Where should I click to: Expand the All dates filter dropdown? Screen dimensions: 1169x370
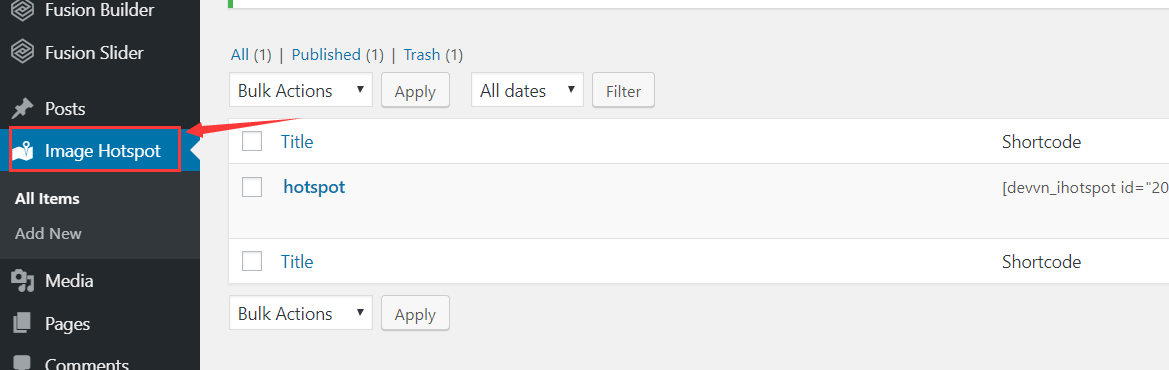point(528,90)
